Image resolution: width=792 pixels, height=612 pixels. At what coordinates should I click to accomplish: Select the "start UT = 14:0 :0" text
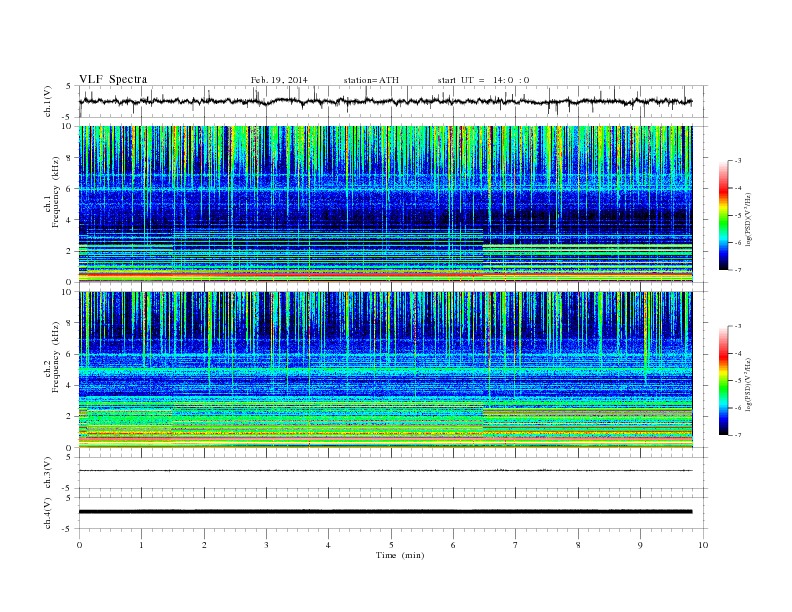pos(483,80)
